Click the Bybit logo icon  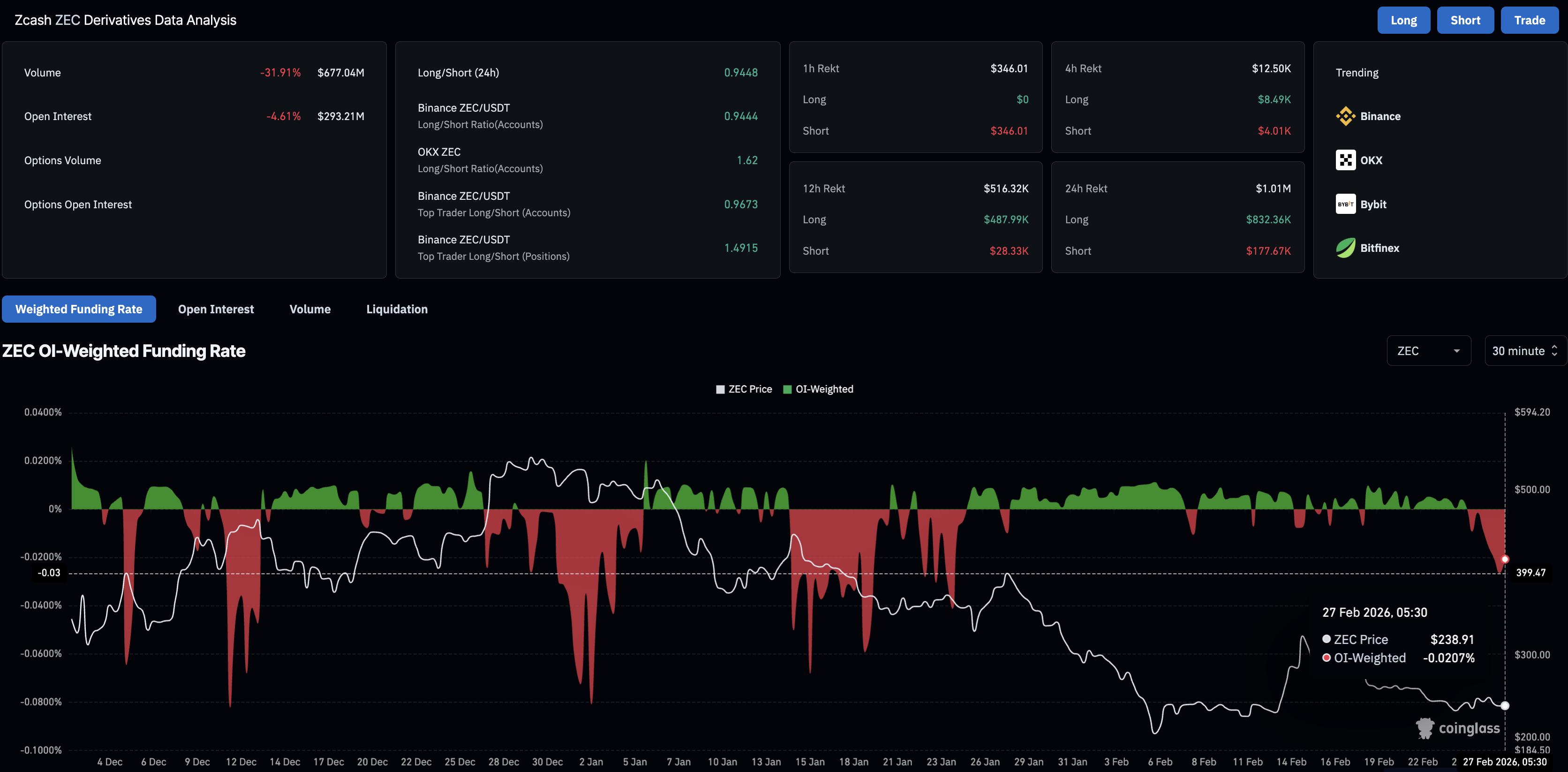(1345, 204)
